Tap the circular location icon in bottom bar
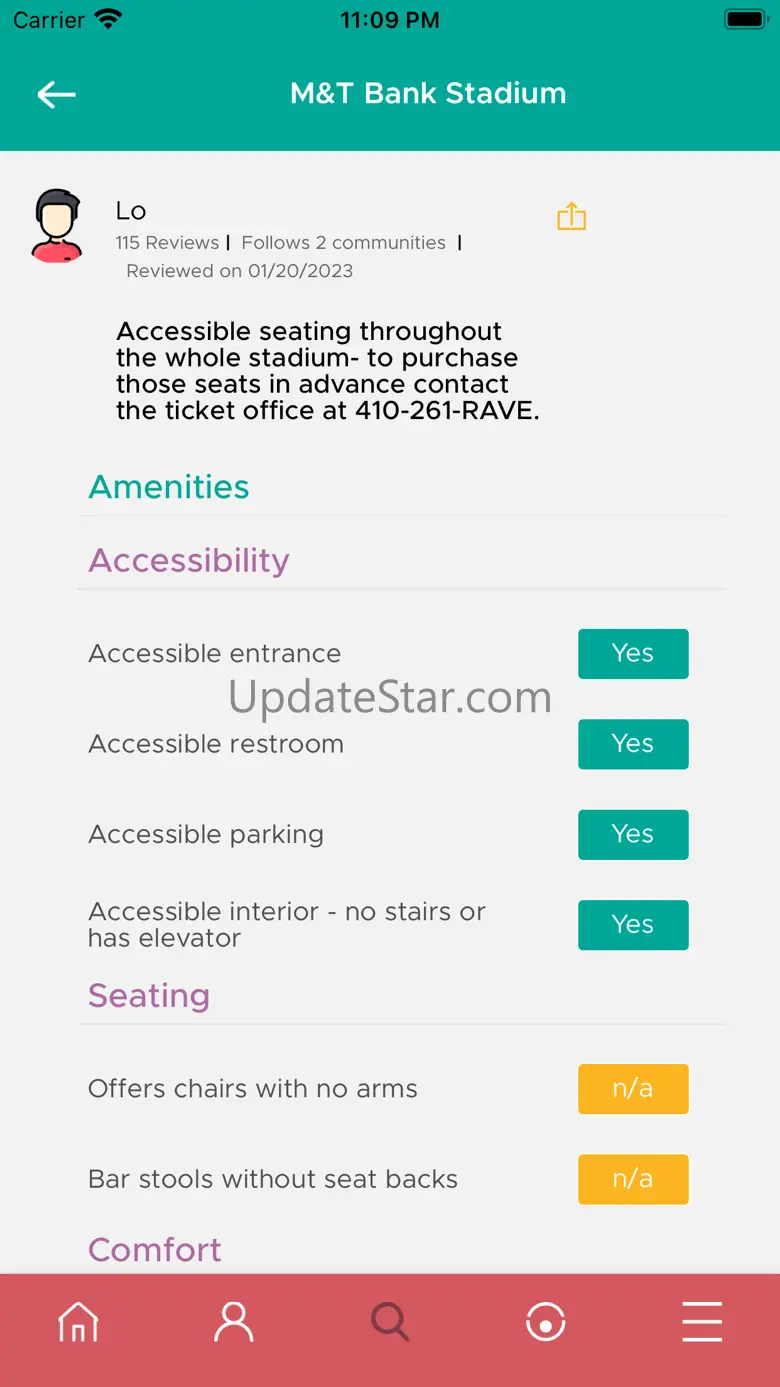Viewport: 780px width, 1387px height. pos(546,1322)
